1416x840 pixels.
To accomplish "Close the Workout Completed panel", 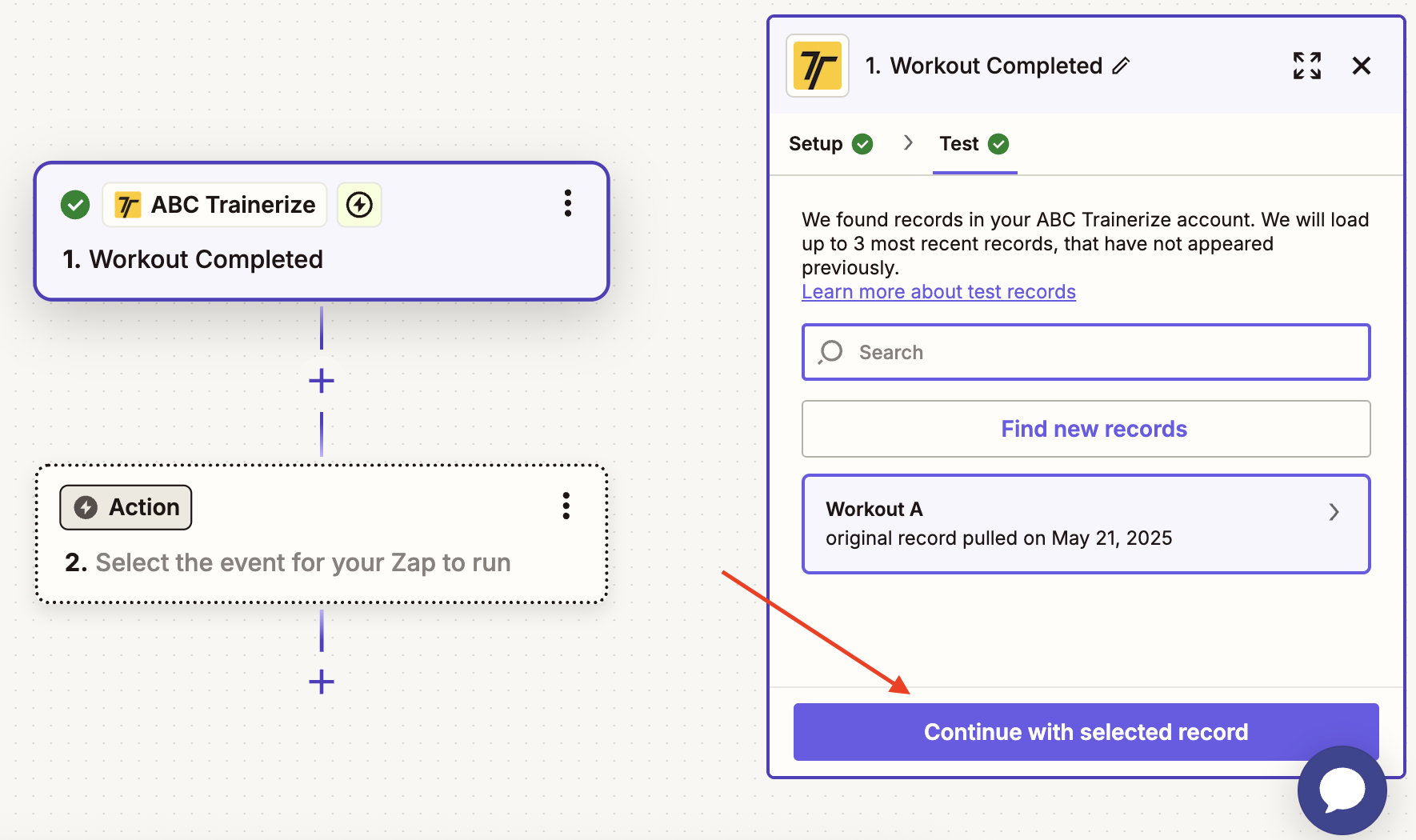I will pos(1362,66).
